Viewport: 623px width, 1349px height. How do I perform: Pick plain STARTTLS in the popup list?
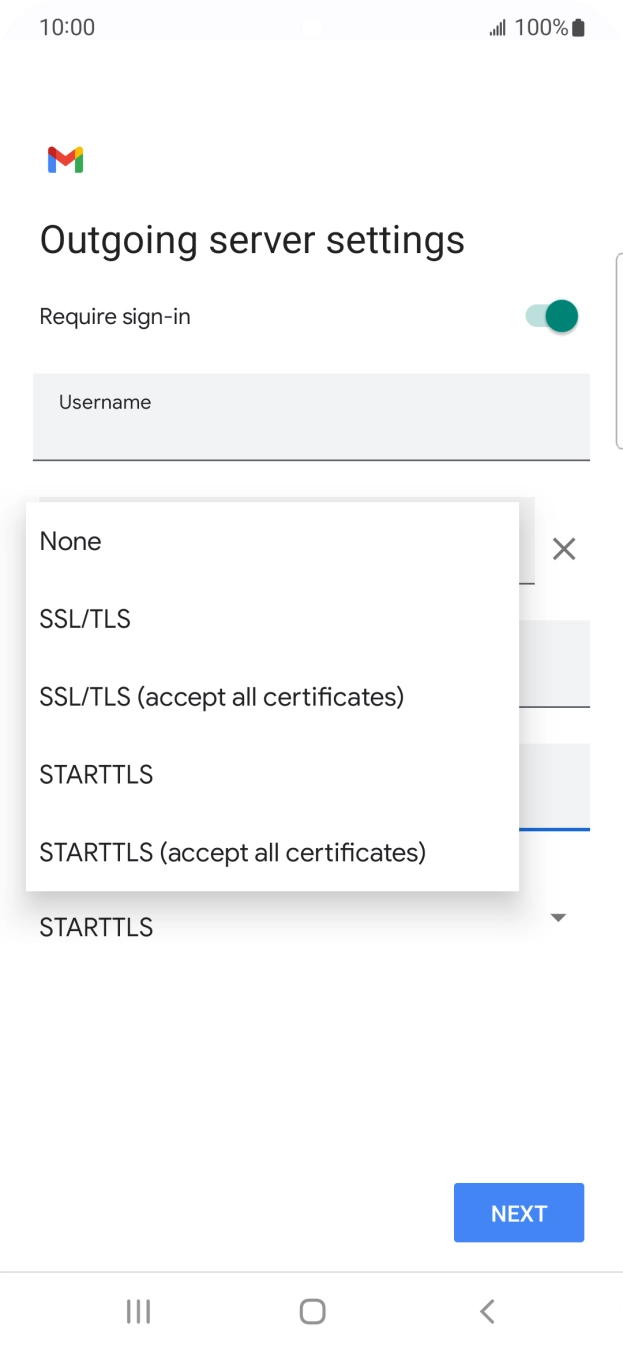point(97,775)
